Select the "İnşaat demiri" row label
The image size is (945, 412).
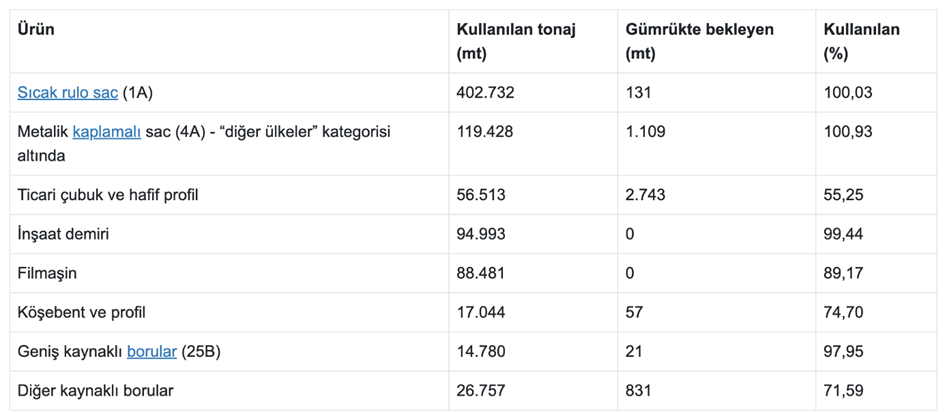63,234
